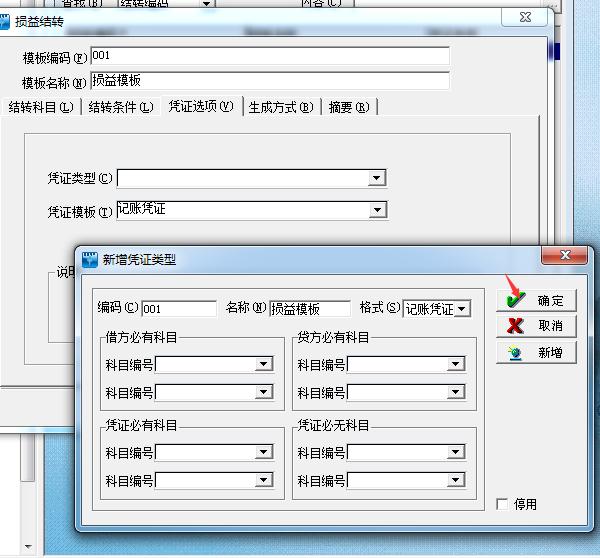Switch to the 结转条件 tab
The image size is (600, 558).
click(x=121, y=107)
